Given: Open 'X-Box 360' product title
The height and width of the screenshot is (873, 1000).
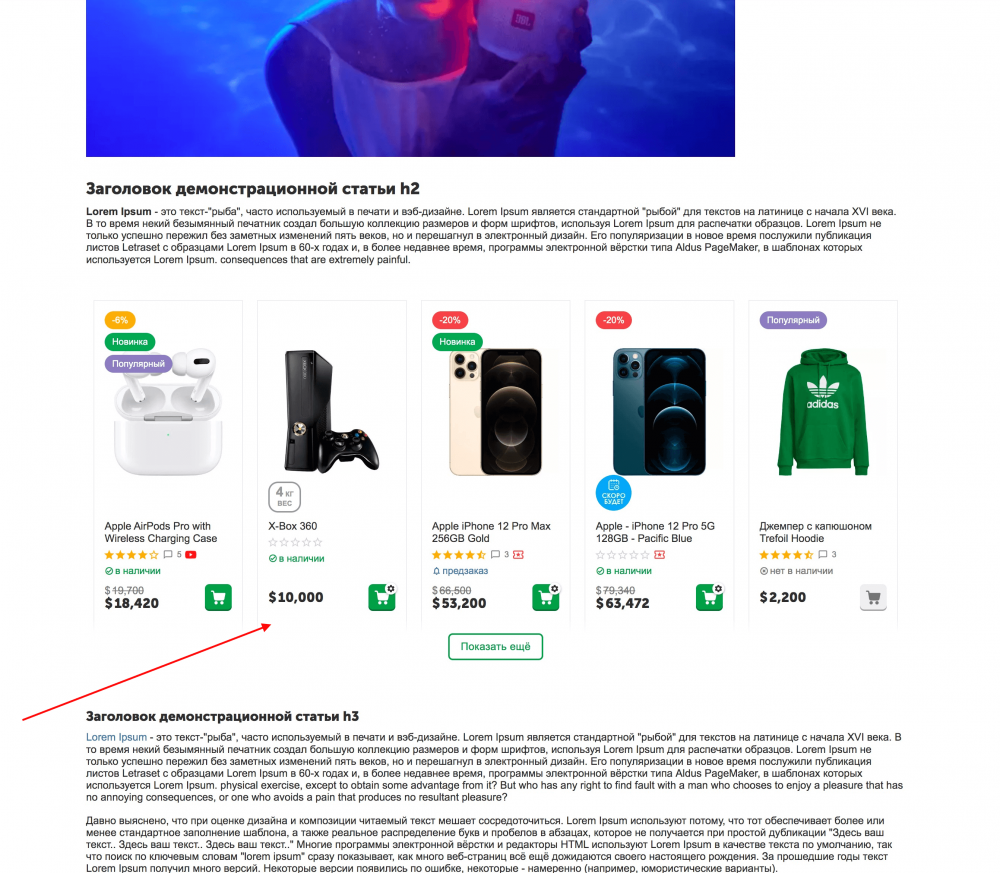Looking at the screenshot, I should pos(292,526).
